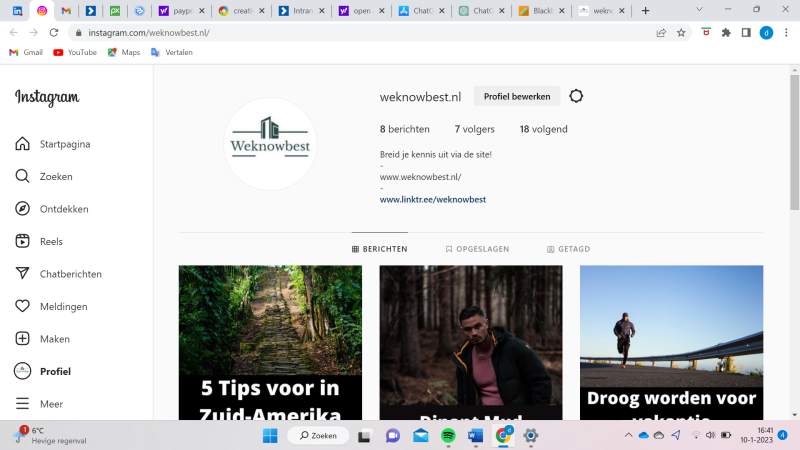Open the Maps bookmark

point(124,53)
